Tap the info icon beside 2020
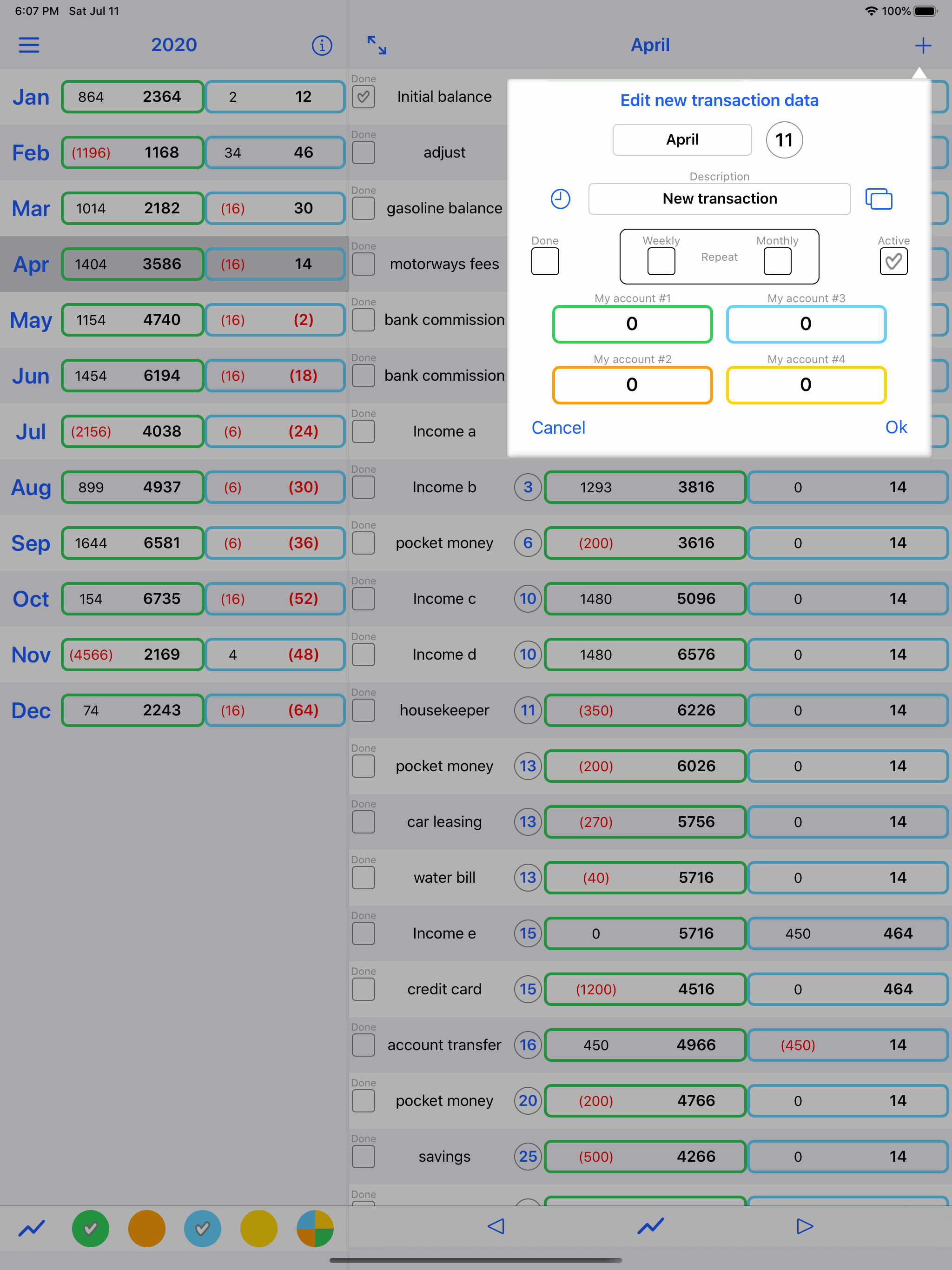The width and height of the screenshot is (952, 1270). 322,45
